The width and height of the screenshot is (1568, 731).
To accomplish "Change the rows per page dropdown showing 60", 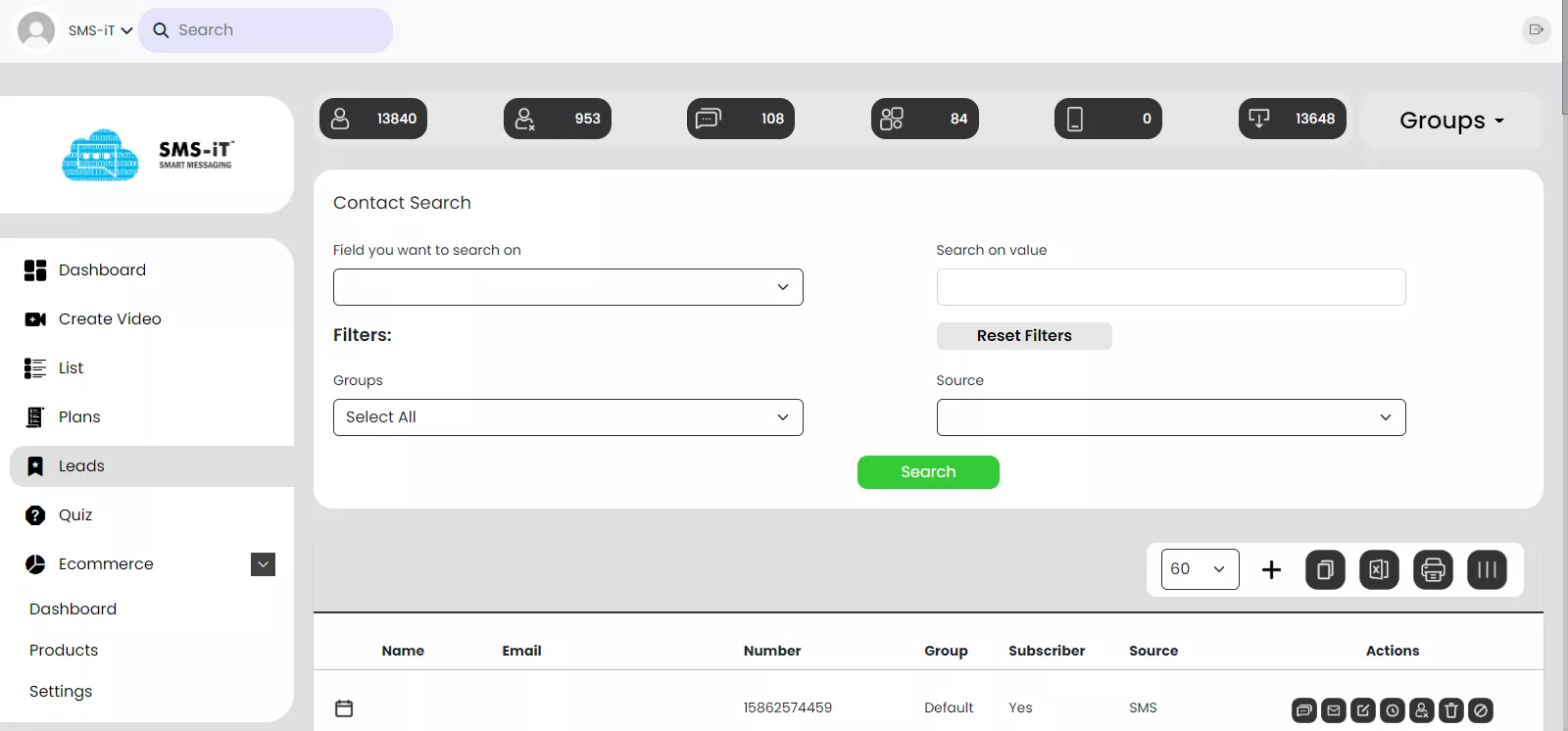I will (x=1200, y=569).
